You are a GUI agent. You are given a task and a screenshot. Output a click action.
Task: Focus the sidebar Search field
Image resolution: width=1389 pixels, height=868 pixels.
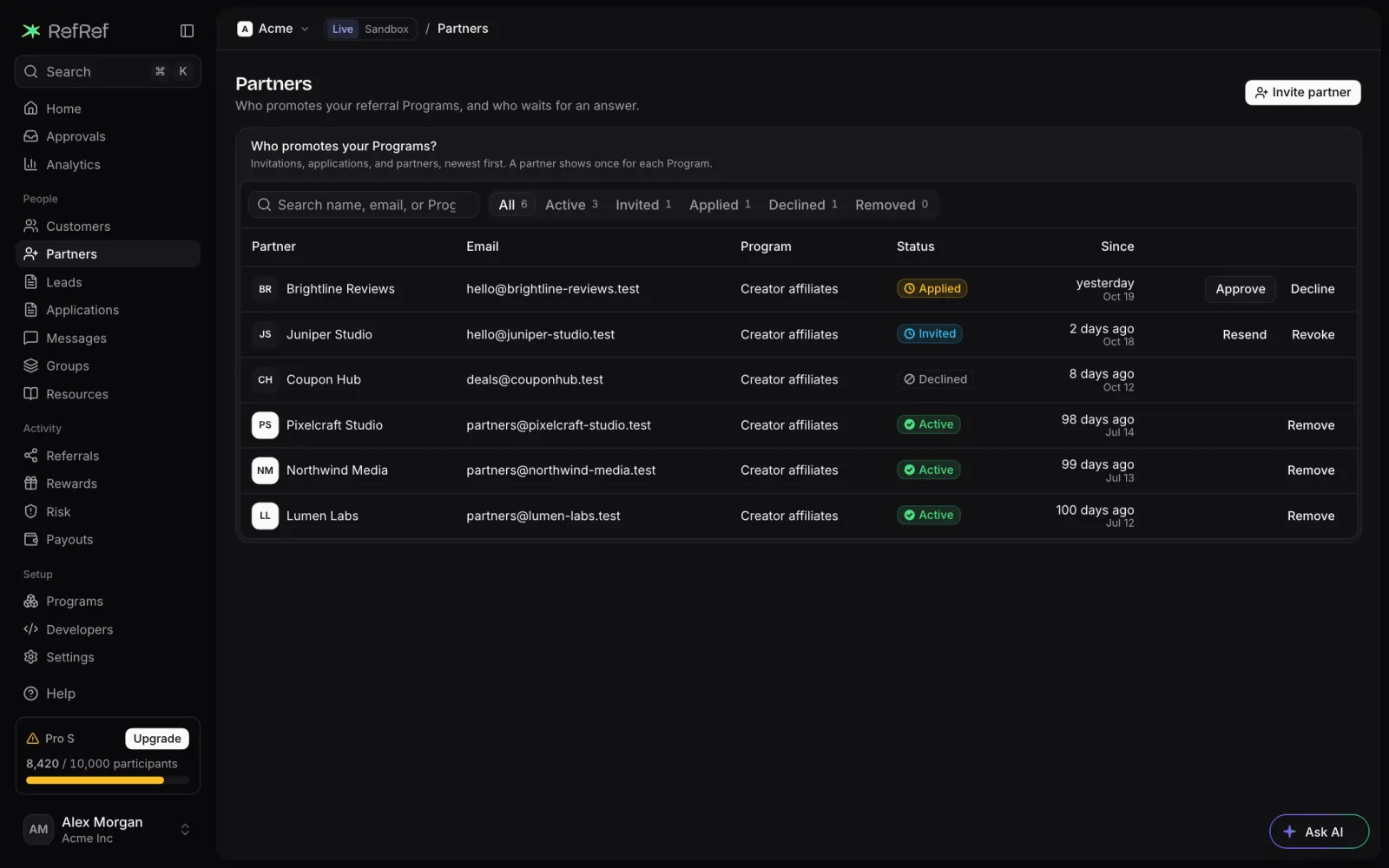(108, 71)
